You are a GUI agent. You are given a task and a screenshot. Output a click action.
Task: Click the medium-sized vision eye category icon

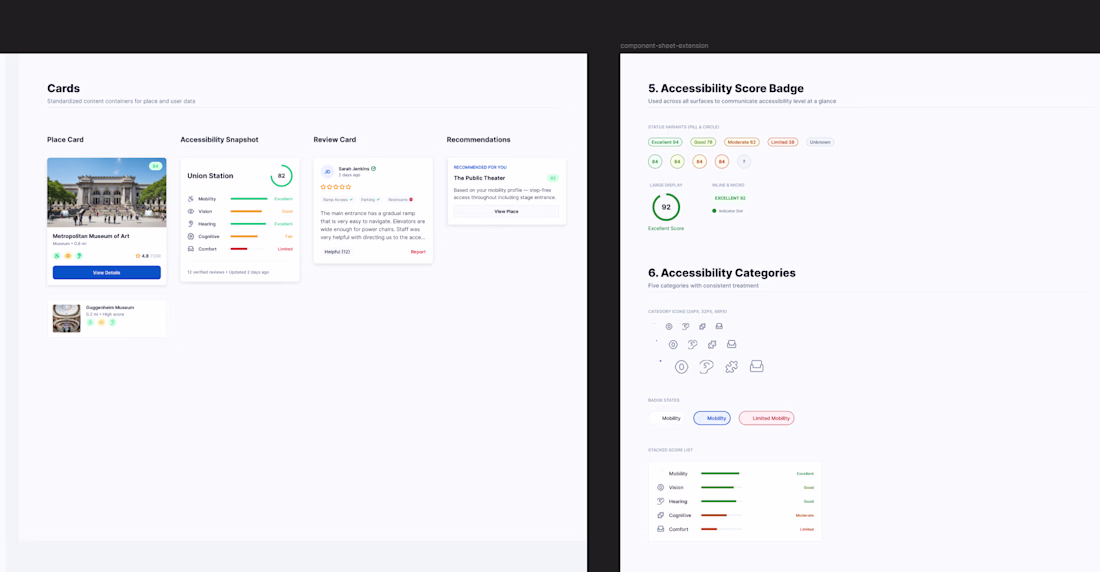pyautogui.click(x=673, y=345)
